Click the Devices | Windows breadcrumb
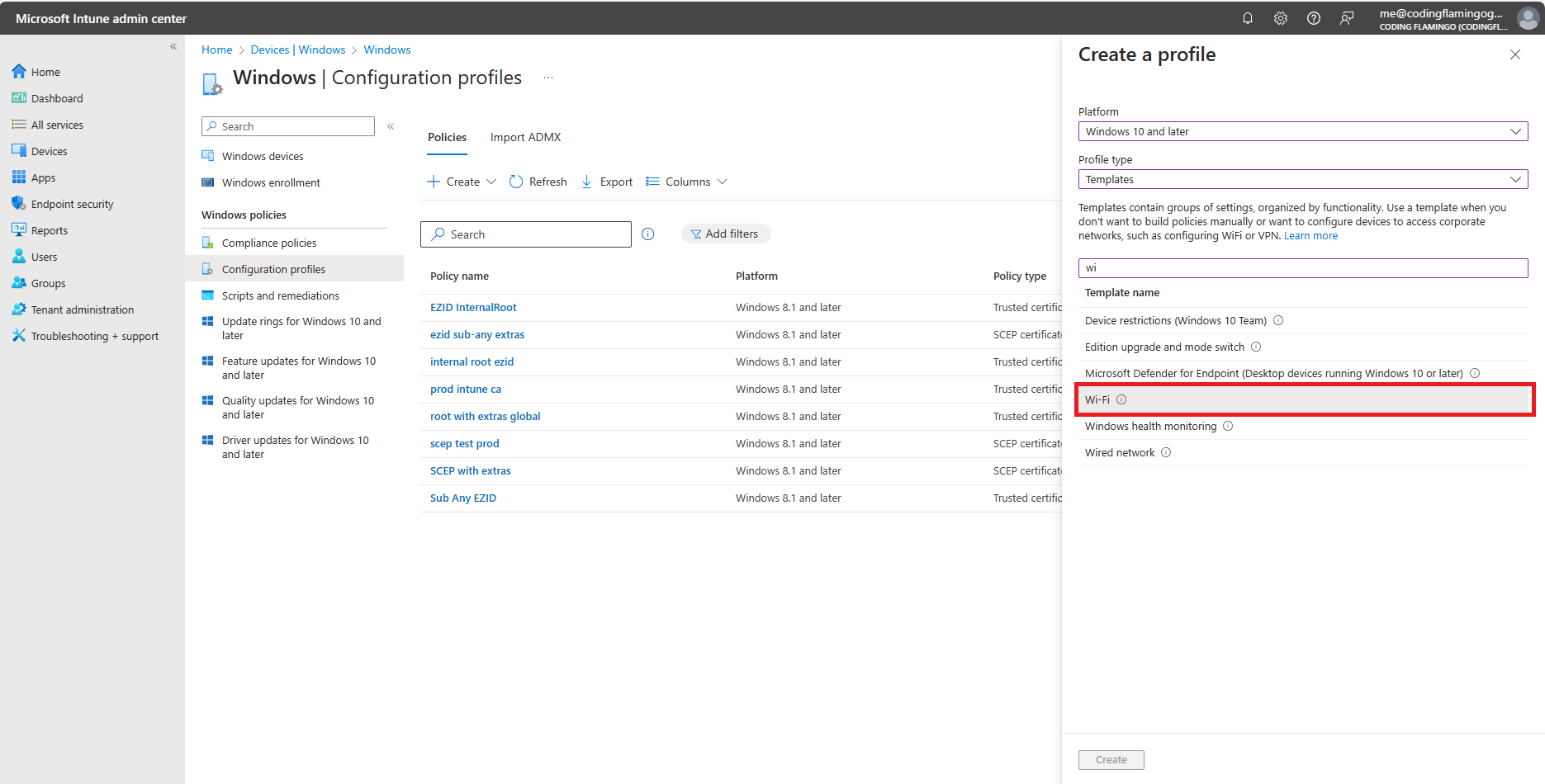 [298, 50]
